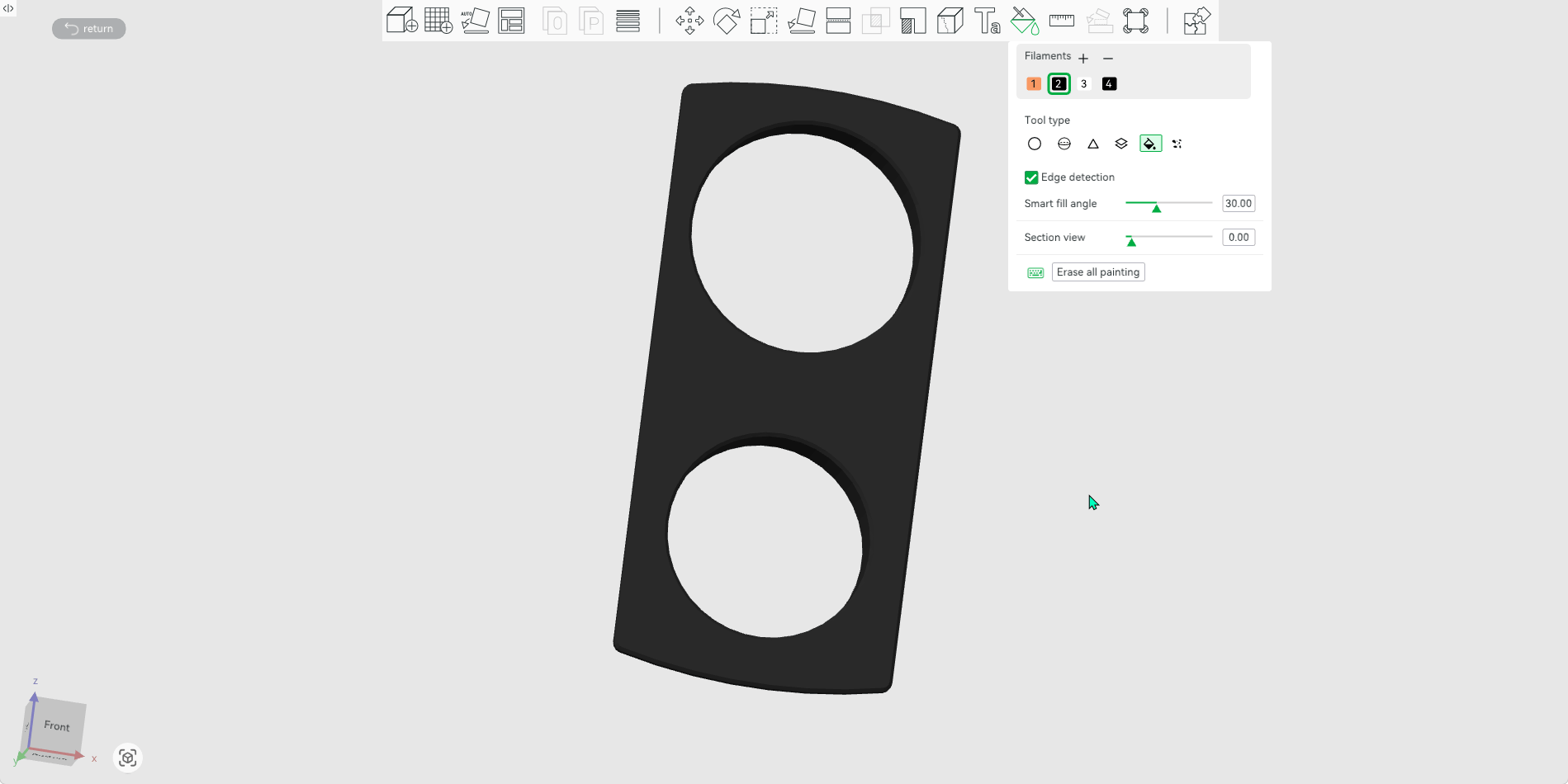Select filament 1 orange swatch
The height and width of the screenshot is (784, 1568).
[x=1033, y=83]
